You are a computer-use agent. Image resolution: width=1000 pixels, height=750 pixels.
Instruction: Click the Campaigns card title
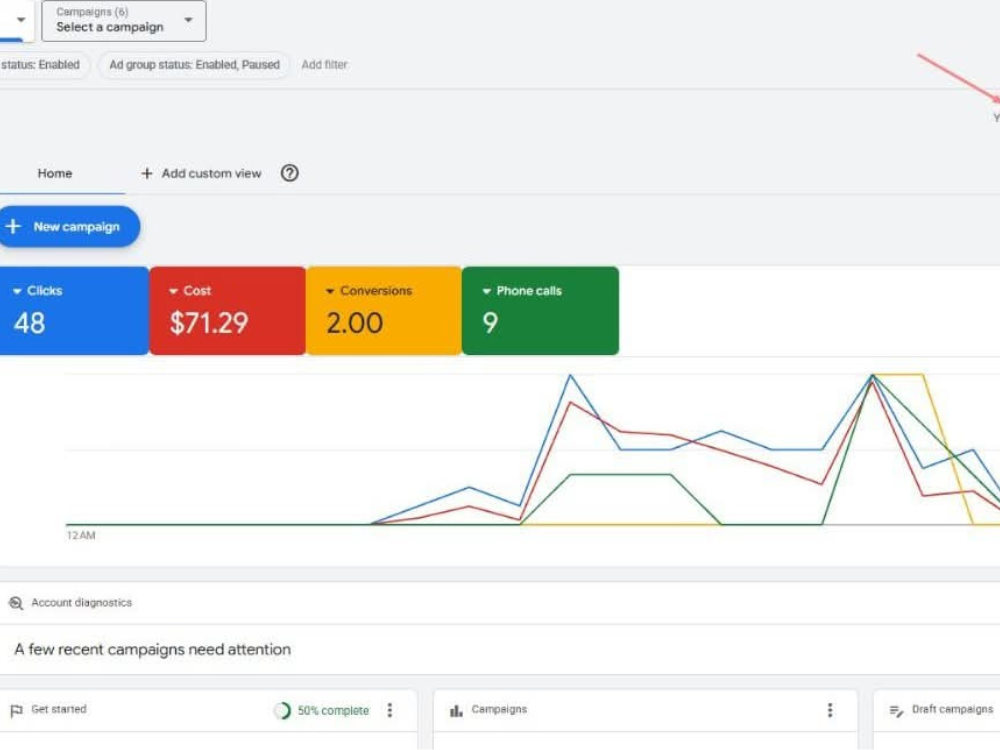point(499,709)
